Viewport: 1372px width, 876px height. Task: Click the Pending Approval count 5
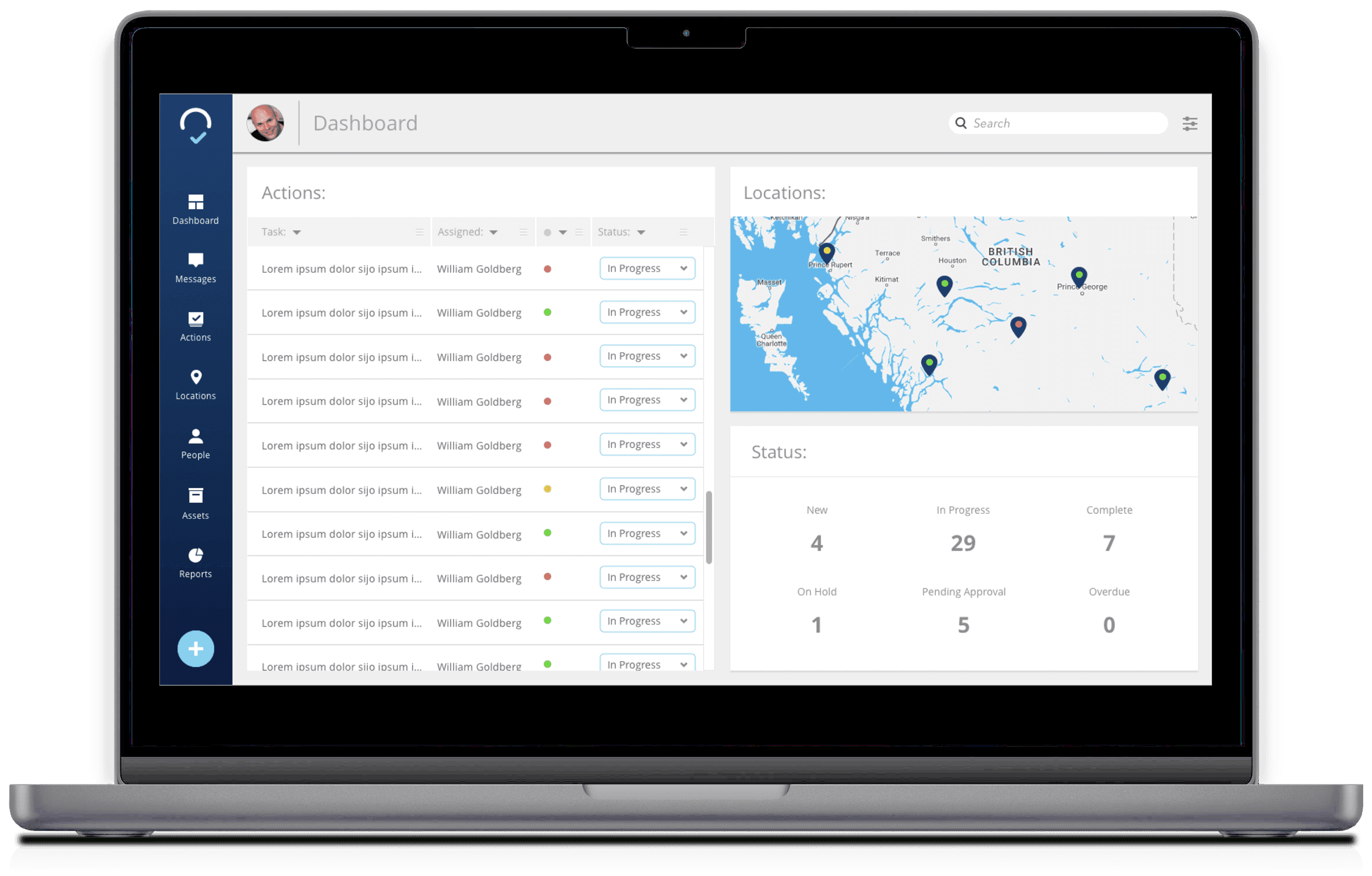(963, 625)
